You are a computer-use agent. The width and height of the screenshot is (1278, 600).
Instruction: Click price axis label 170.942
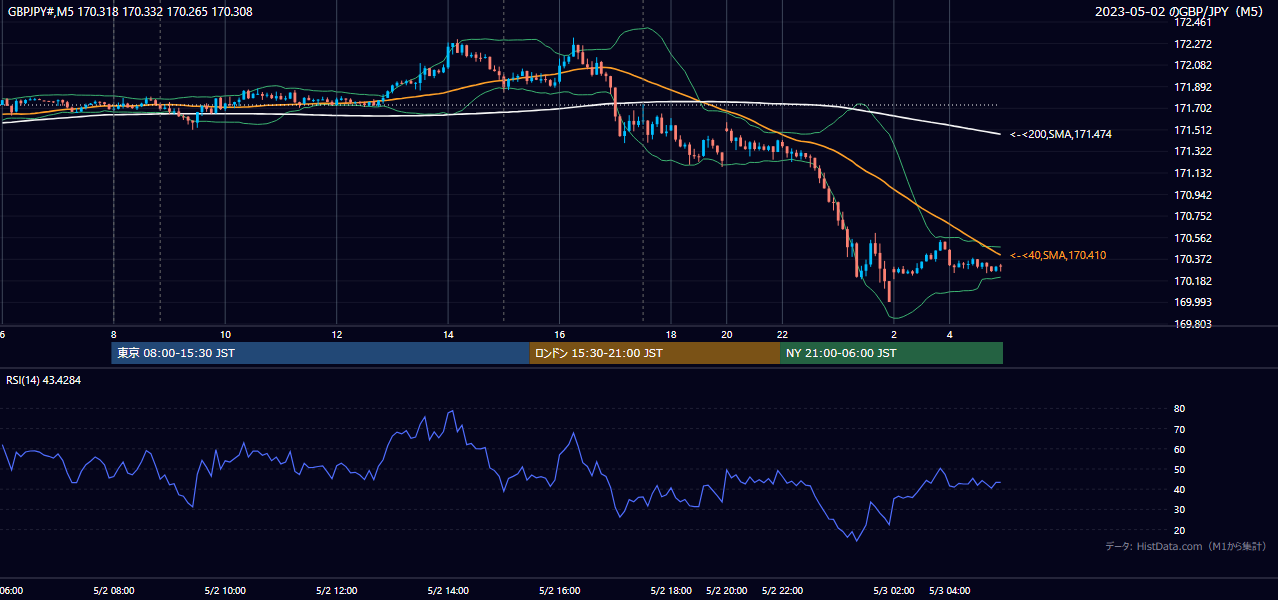pyautogui.click(x=1193, y=195)
